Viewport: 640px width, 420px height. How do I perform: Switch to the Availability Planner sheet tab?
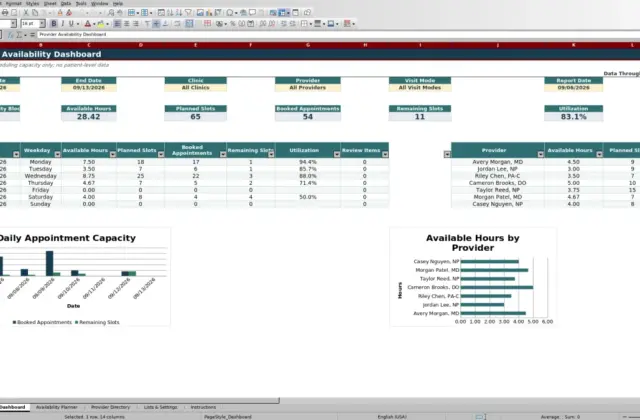pyautogui.click(x=57, y=407)
